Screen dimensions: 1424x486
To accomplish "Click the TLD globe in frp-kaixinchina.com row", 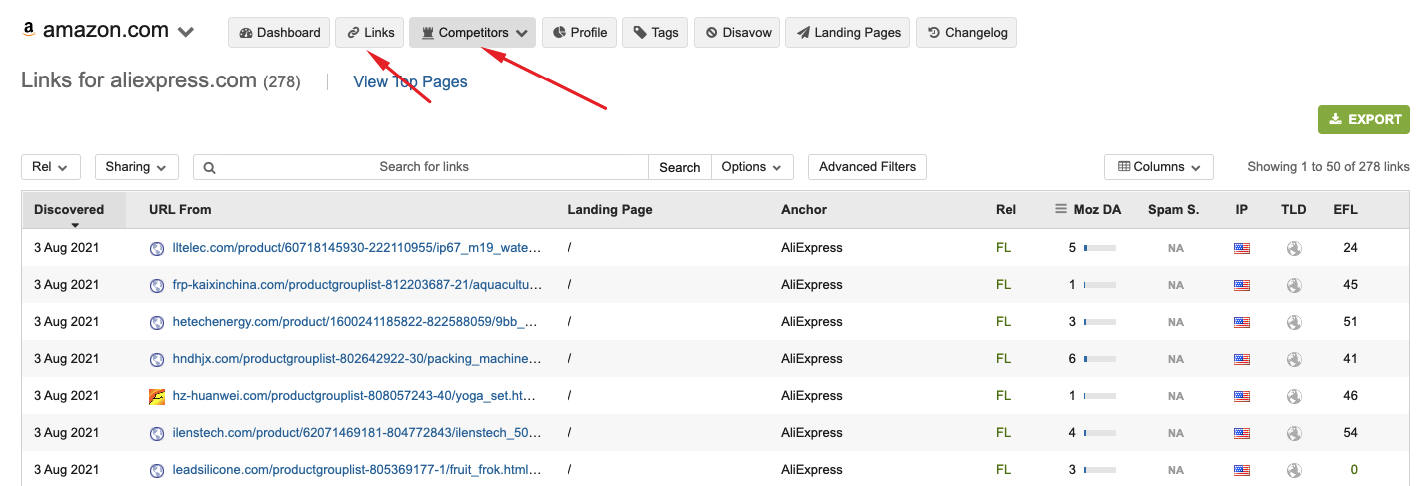I will 1294,285.
